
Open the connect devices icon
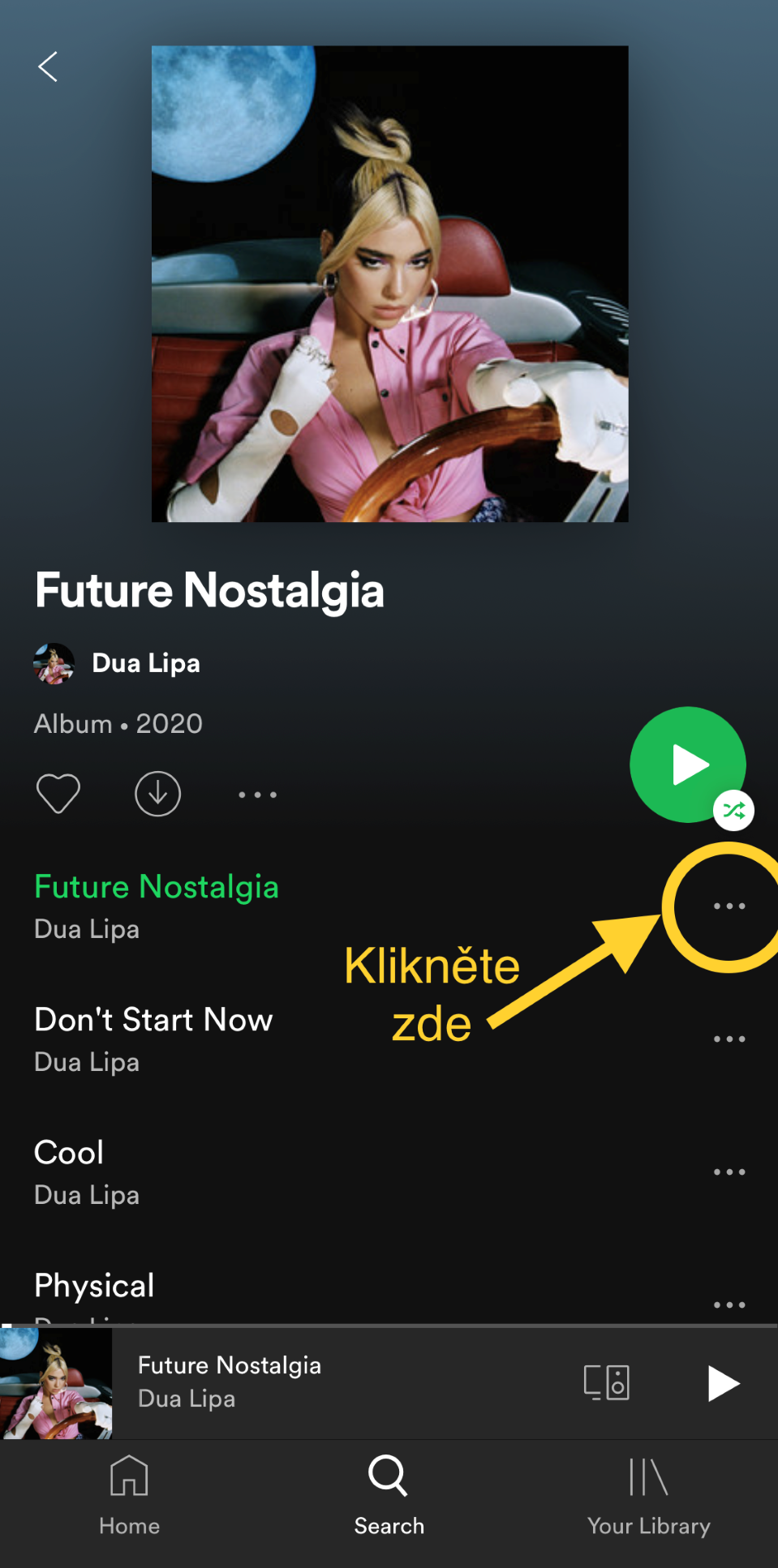tap(606, 1382)
